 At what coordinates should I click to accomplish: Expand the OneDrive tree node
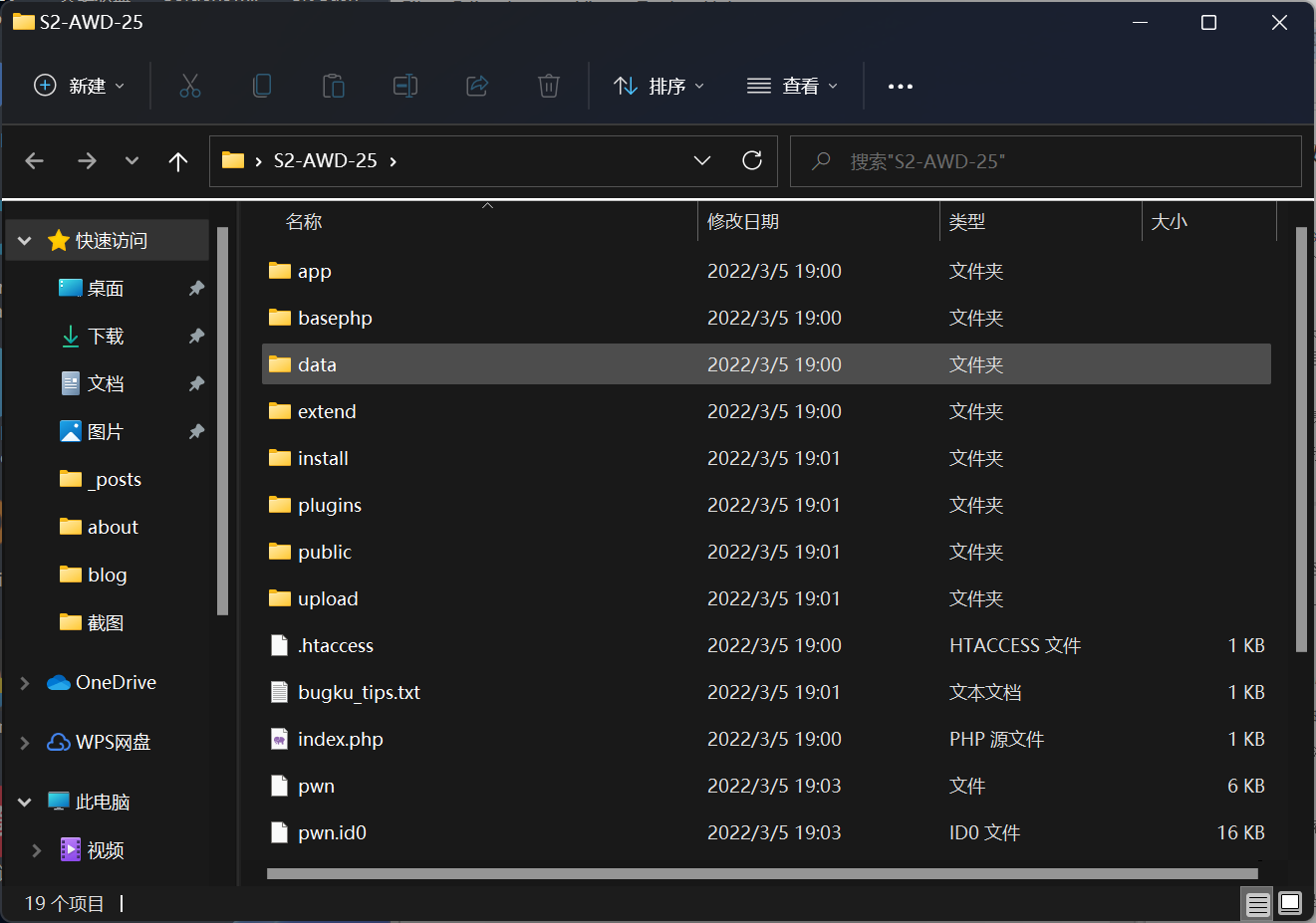coord(25,683)
